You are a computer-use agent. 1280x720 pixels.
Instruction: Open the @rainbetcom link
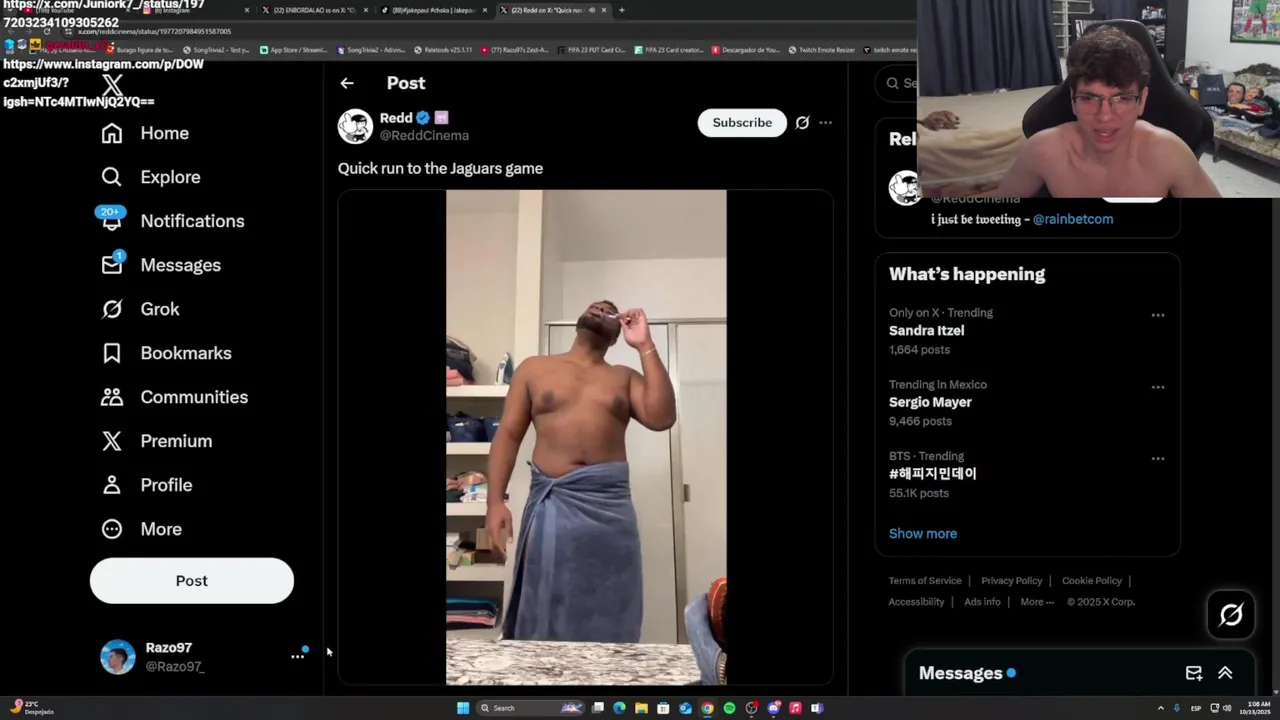coord(1073,219)
